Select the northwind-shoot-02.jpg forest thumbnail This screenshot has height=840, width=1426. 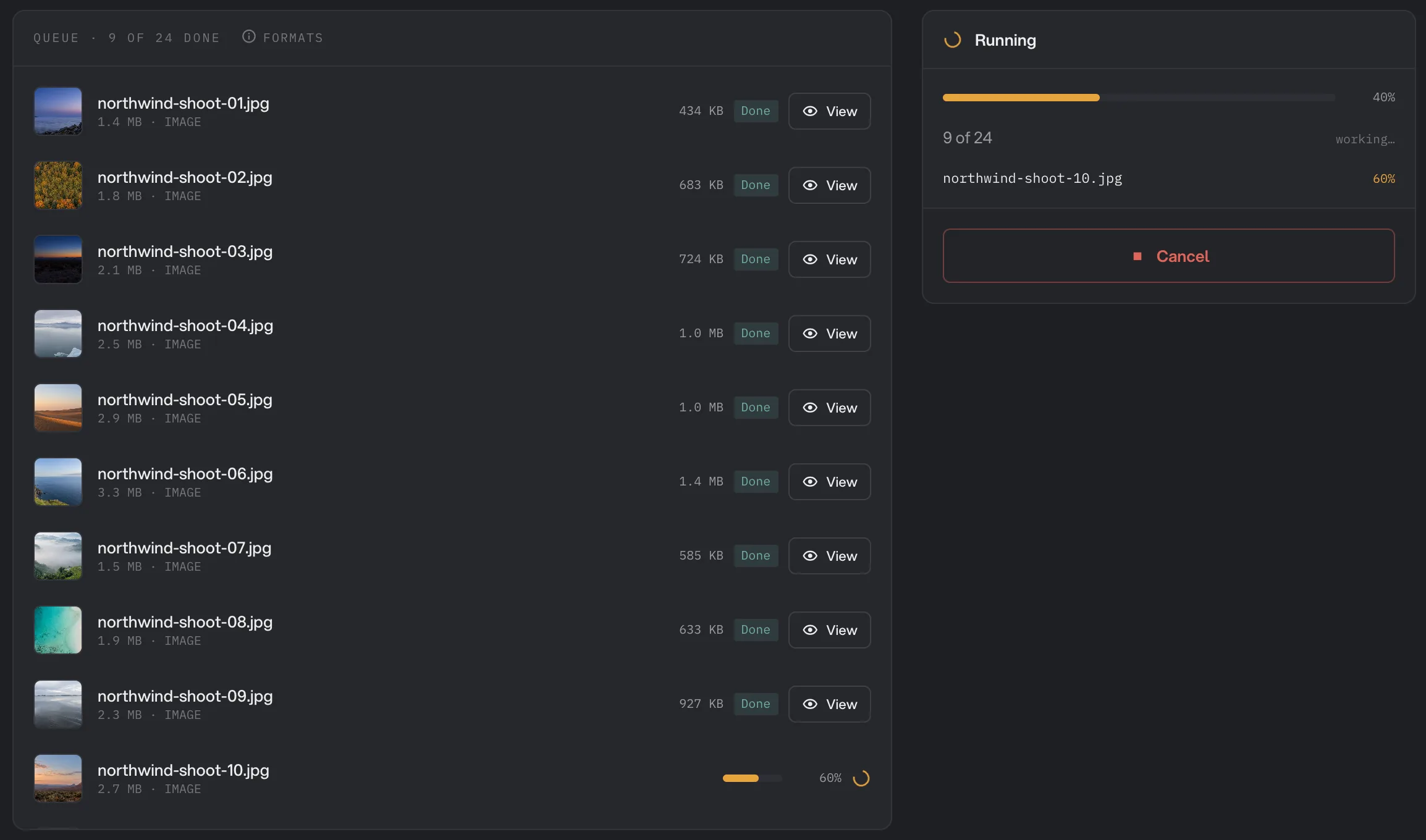(58, 185)
